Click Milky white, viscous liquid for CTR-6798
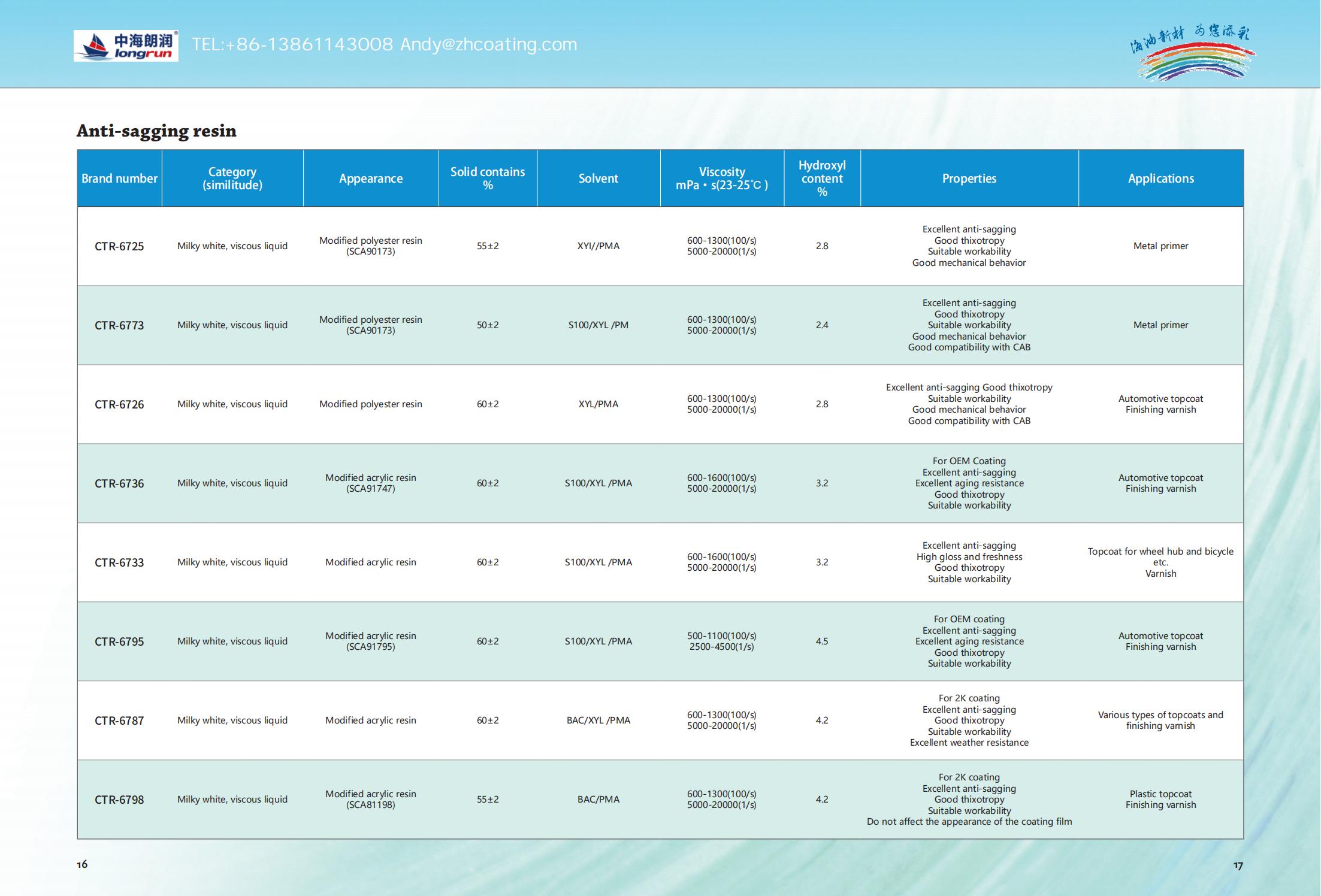Image resolution: width=1321 pixels, height=896 pixels. 232,800
